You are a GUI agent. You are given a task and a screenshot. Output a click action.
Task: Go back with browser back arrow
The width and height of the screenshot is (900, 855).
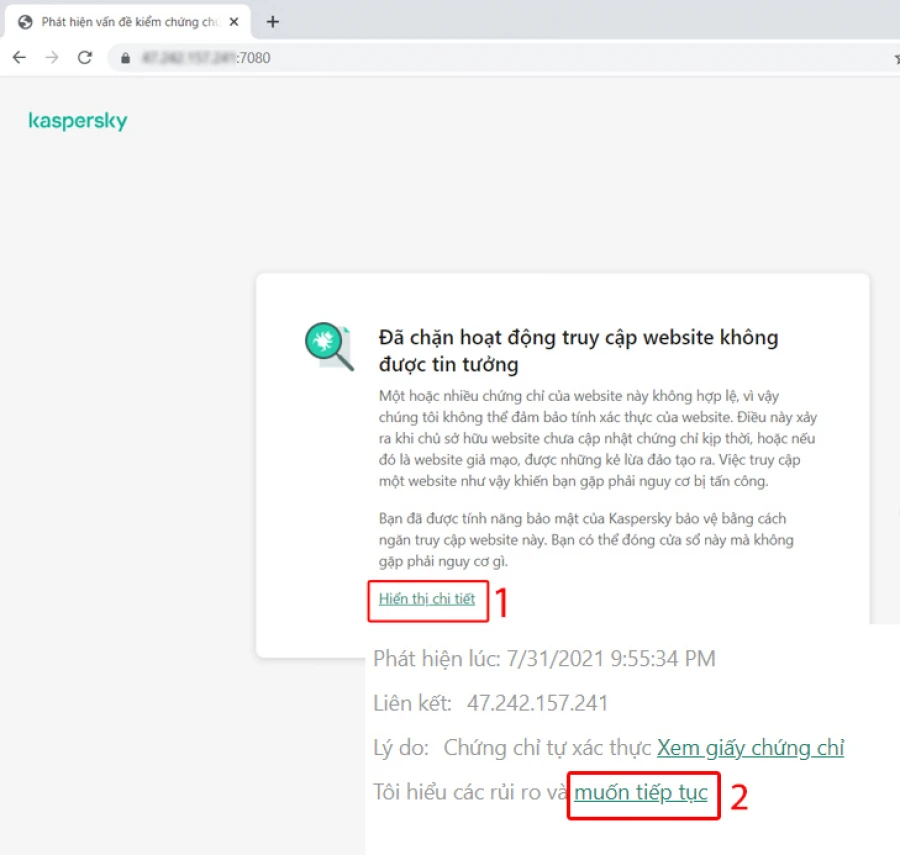20,57
